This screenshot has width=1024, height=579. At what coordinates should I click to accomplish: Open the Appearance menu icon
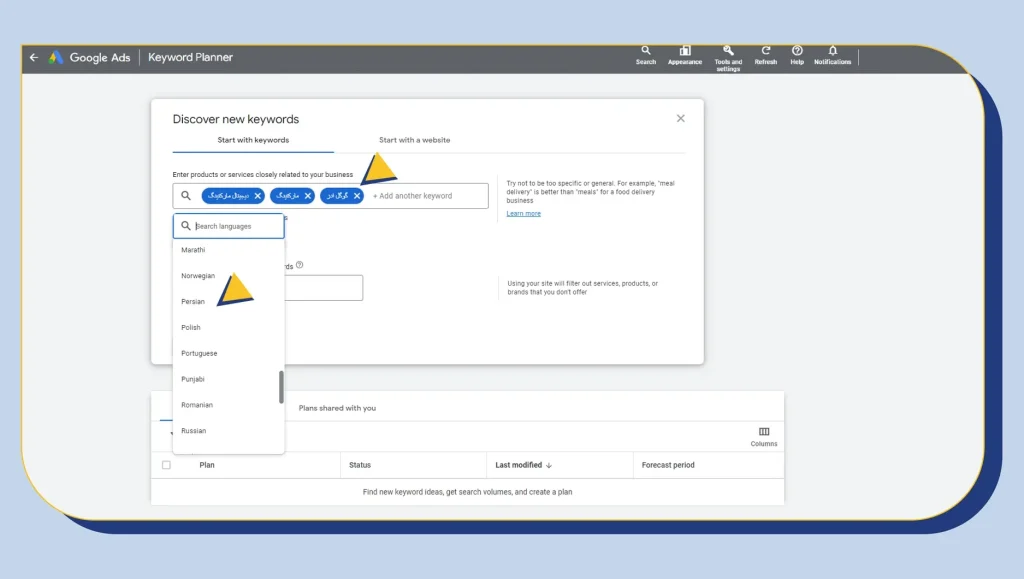tap(684, 55)
